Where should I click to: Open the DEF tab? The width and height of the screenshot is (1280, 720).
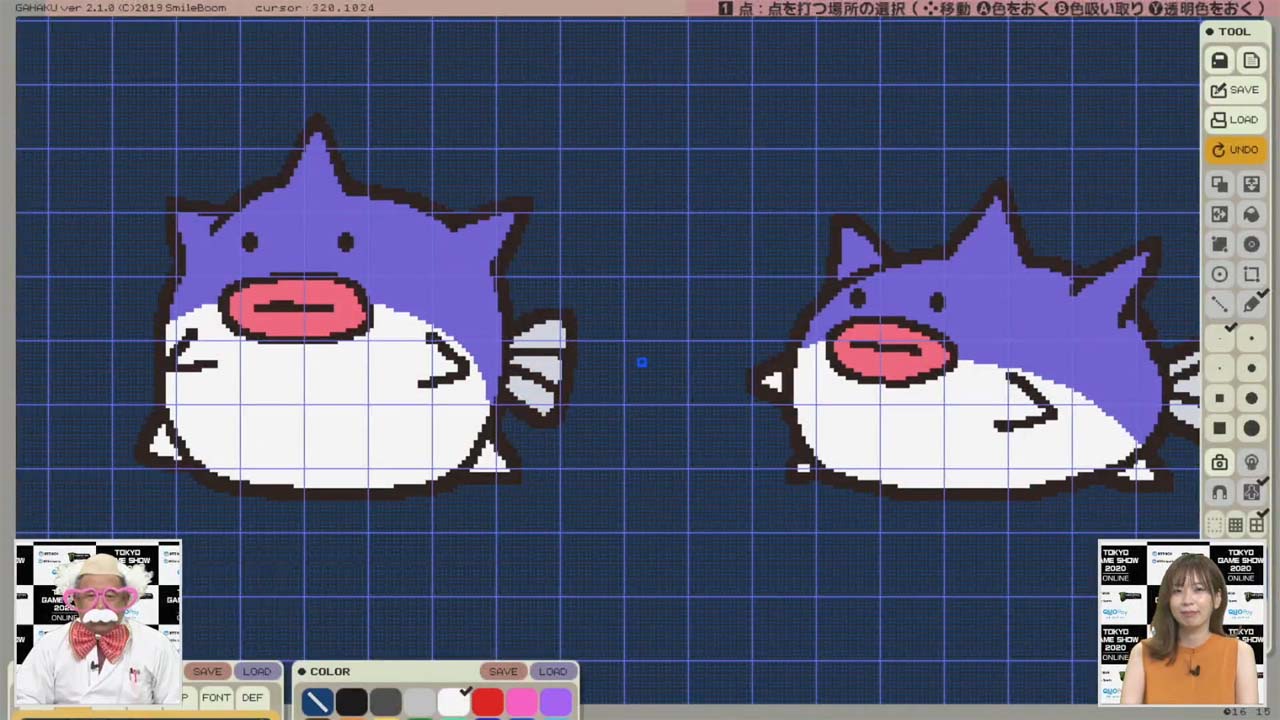(x=252, y=697)
